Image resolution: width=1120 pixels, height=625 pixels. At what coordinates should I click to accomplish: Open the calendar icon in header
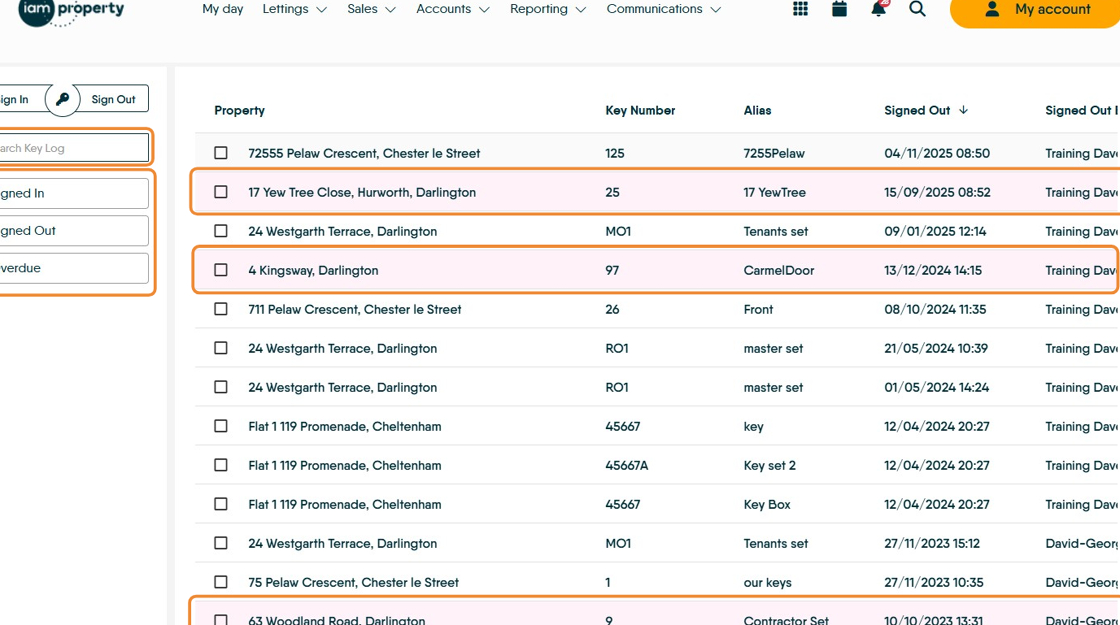[x=839, y=9]
